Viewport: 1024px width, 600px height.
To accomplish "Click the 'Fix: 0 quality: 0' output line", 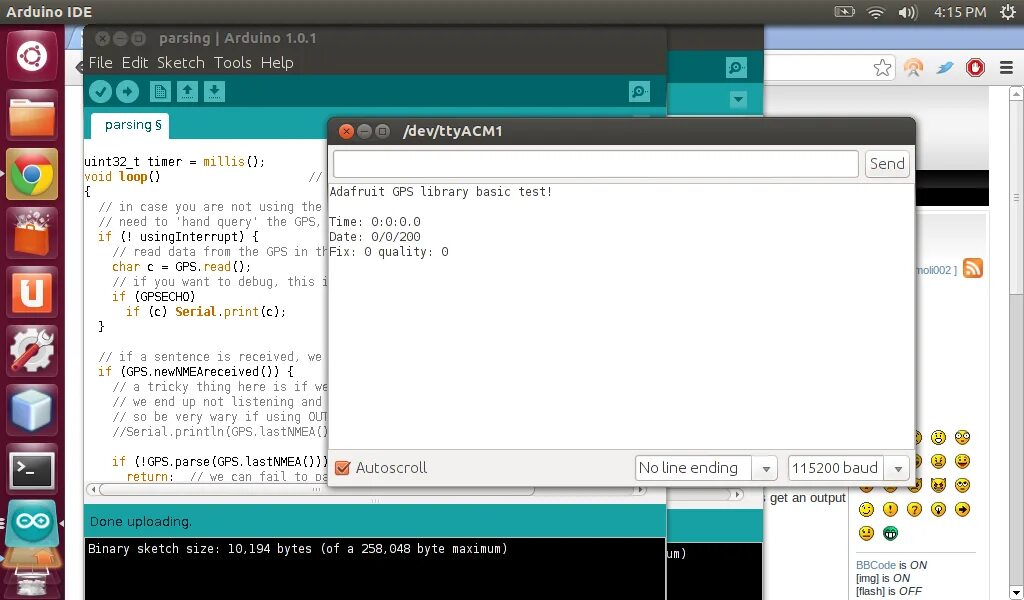I will [x=389, y=252].
